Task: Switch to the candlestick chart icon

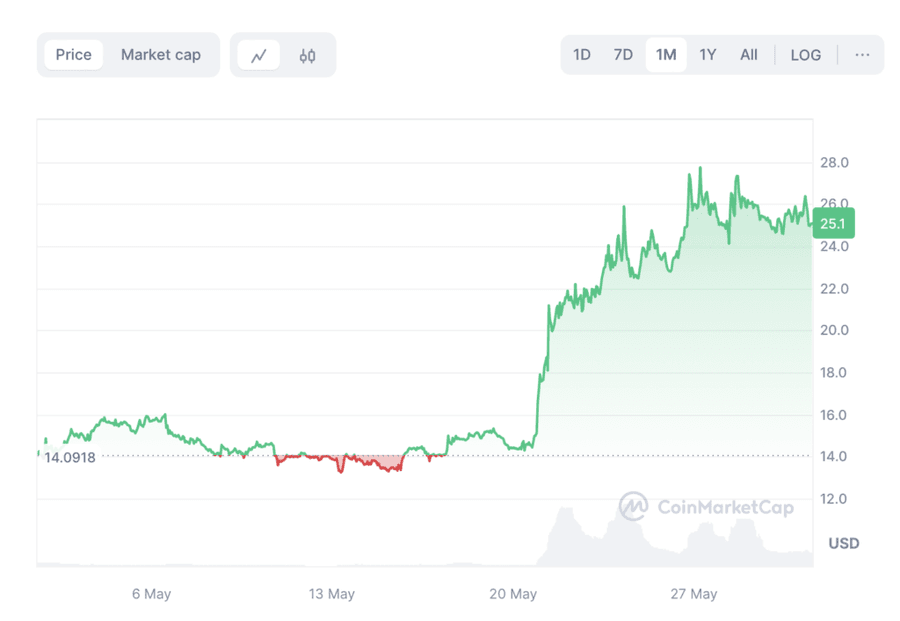Action: pyautogui.click(x=306, y=55)
